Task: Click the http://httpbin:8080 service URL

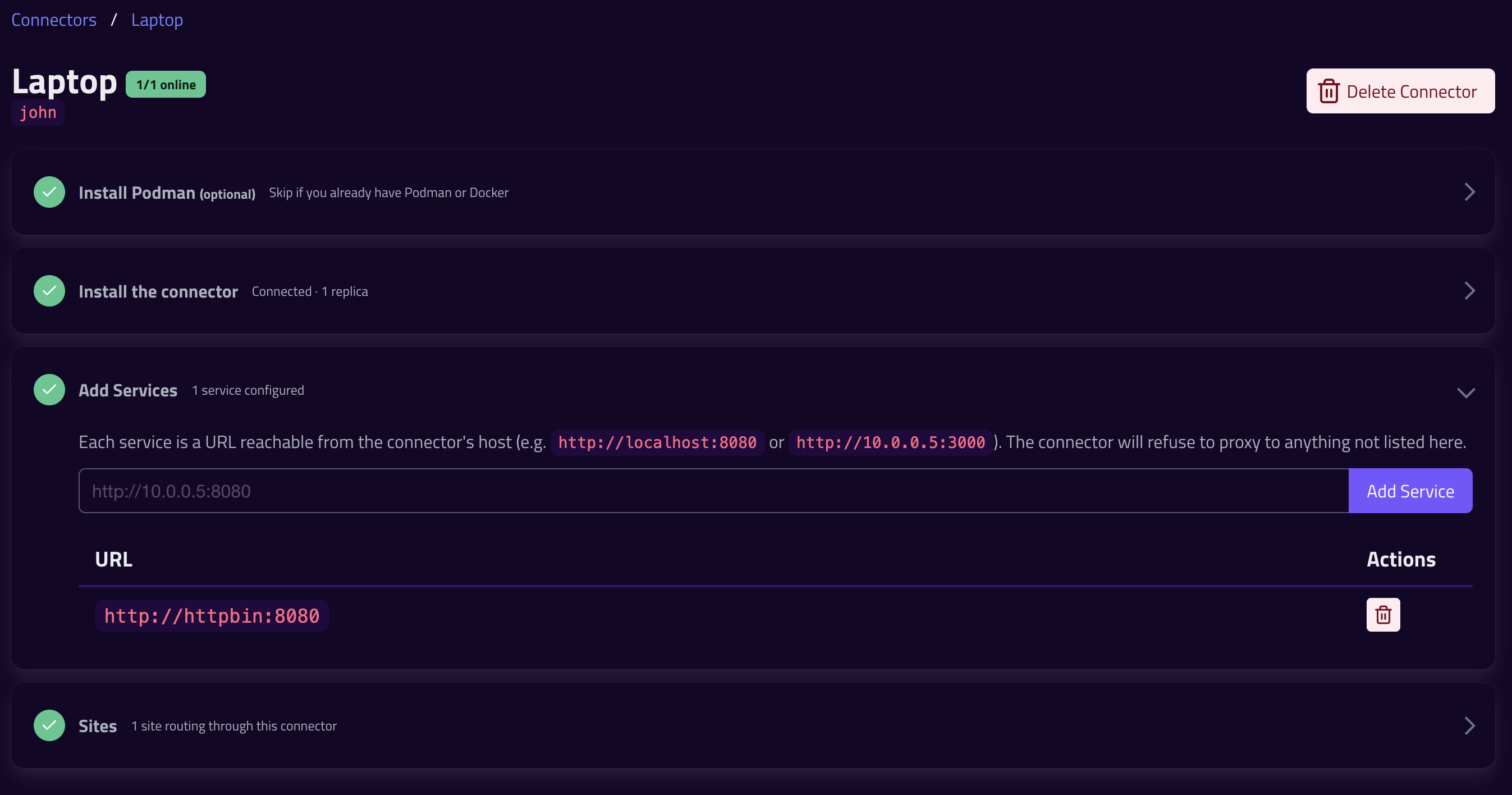Action: [212, 616]
